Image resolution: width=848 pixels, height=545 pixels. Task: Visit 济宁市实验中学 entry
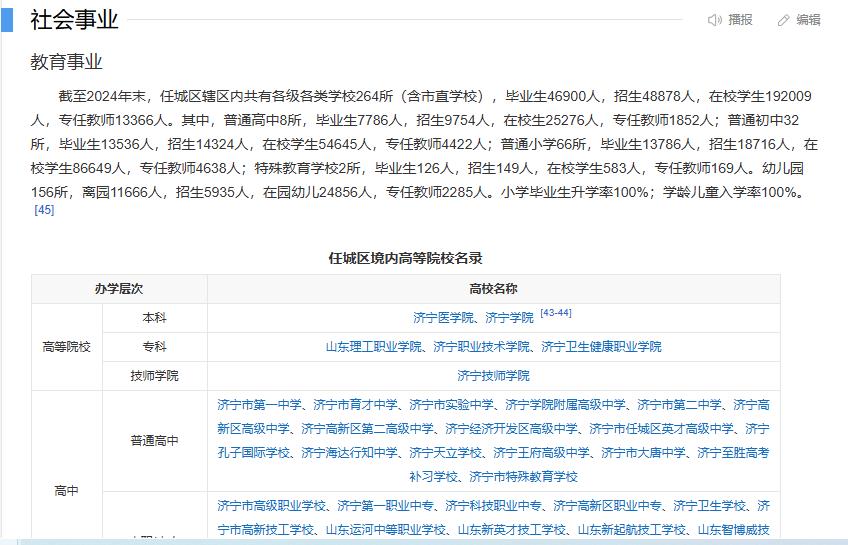pos(451,405)
